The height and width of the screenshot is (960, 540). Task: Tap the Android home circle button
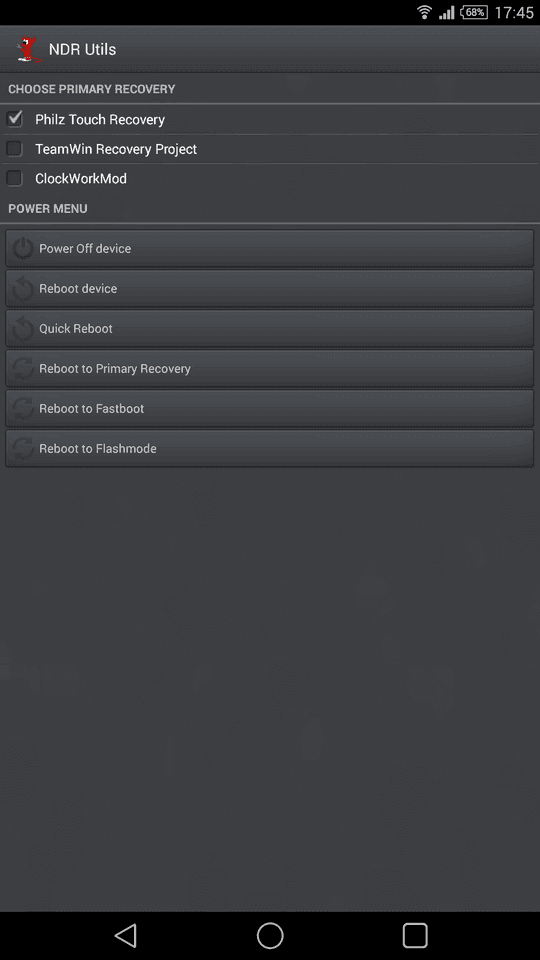tap(270, 936)
